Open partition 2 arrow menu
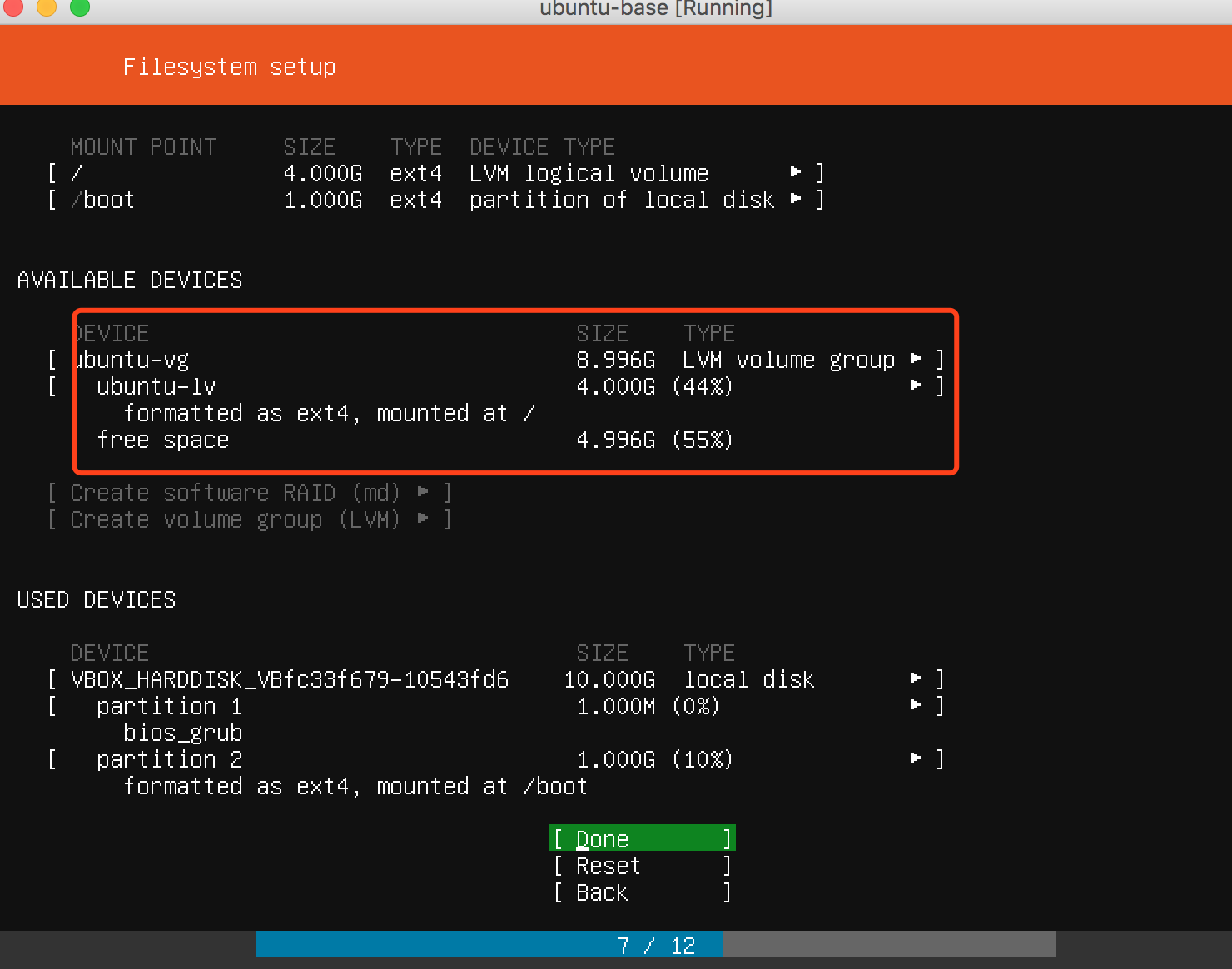Screen dimensions: 1232x969 (916, 758)
